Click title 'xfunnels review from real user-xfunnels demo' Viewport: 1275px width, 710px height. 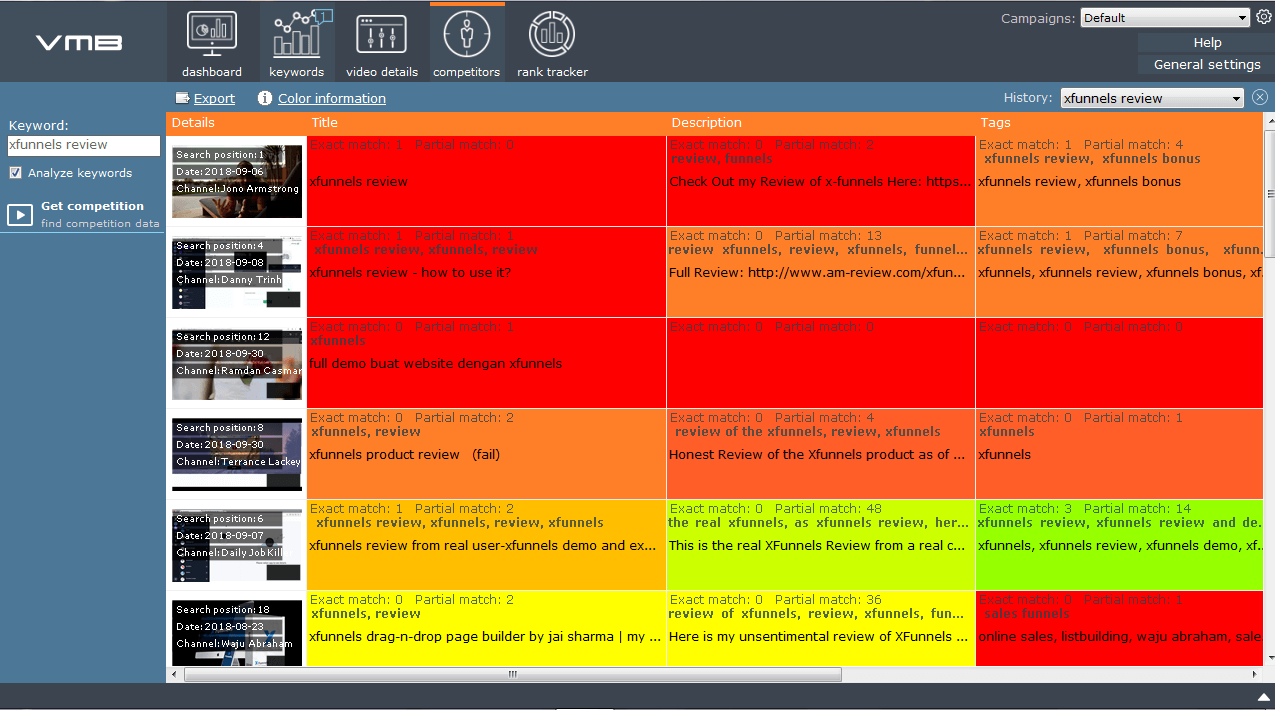(485, 546)
